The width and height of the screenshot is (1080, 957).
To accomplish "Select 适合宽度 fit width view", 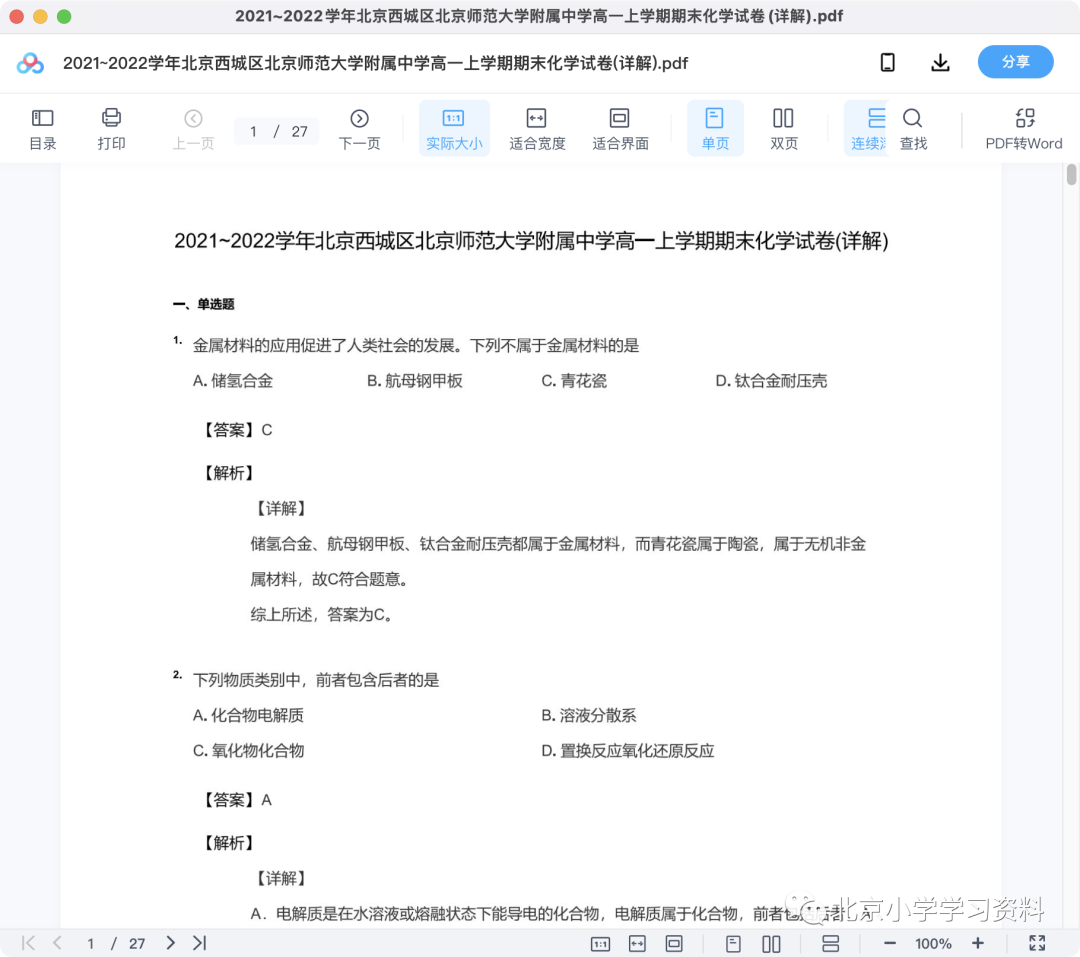I will click(537, 129).
